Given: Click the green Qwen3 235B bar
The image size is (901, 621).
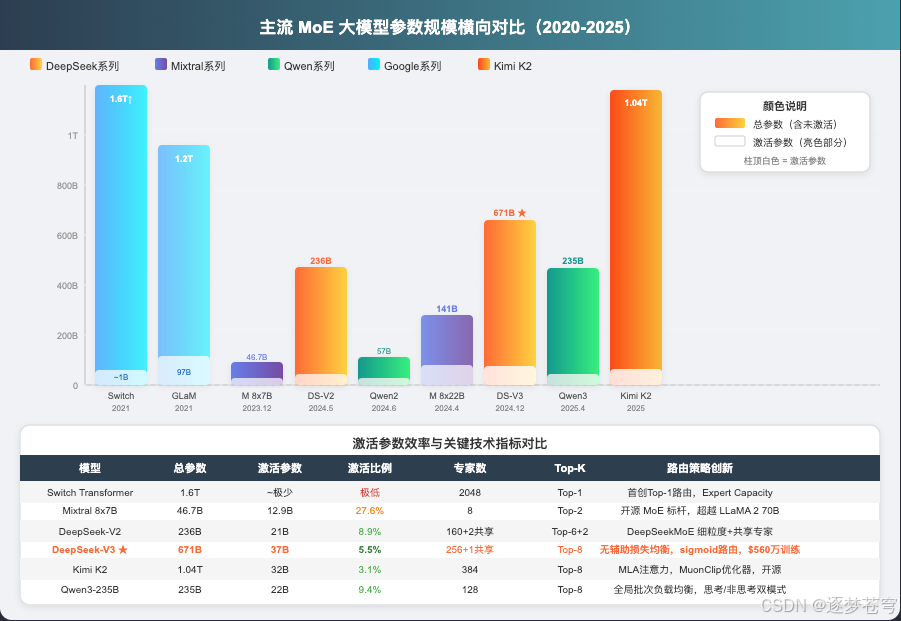Looking at the screenshot, I should [x=572, y=320].
